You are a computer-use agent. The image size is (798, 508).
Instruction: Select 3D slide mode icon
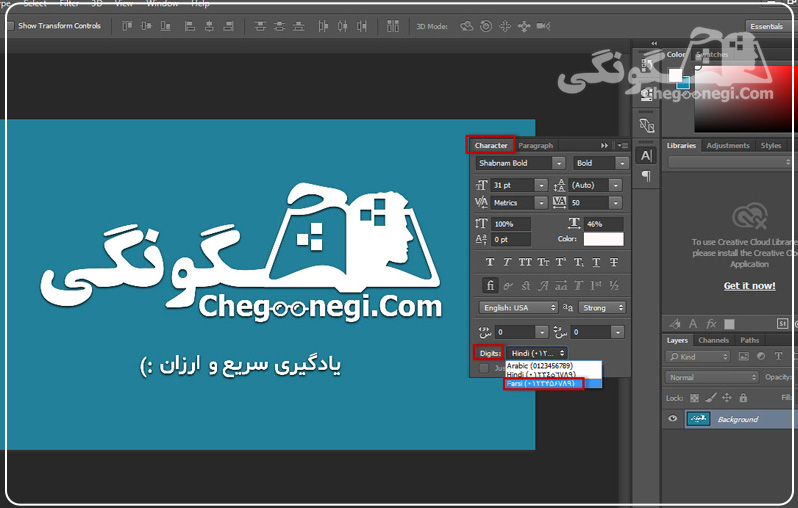(524, 26)
